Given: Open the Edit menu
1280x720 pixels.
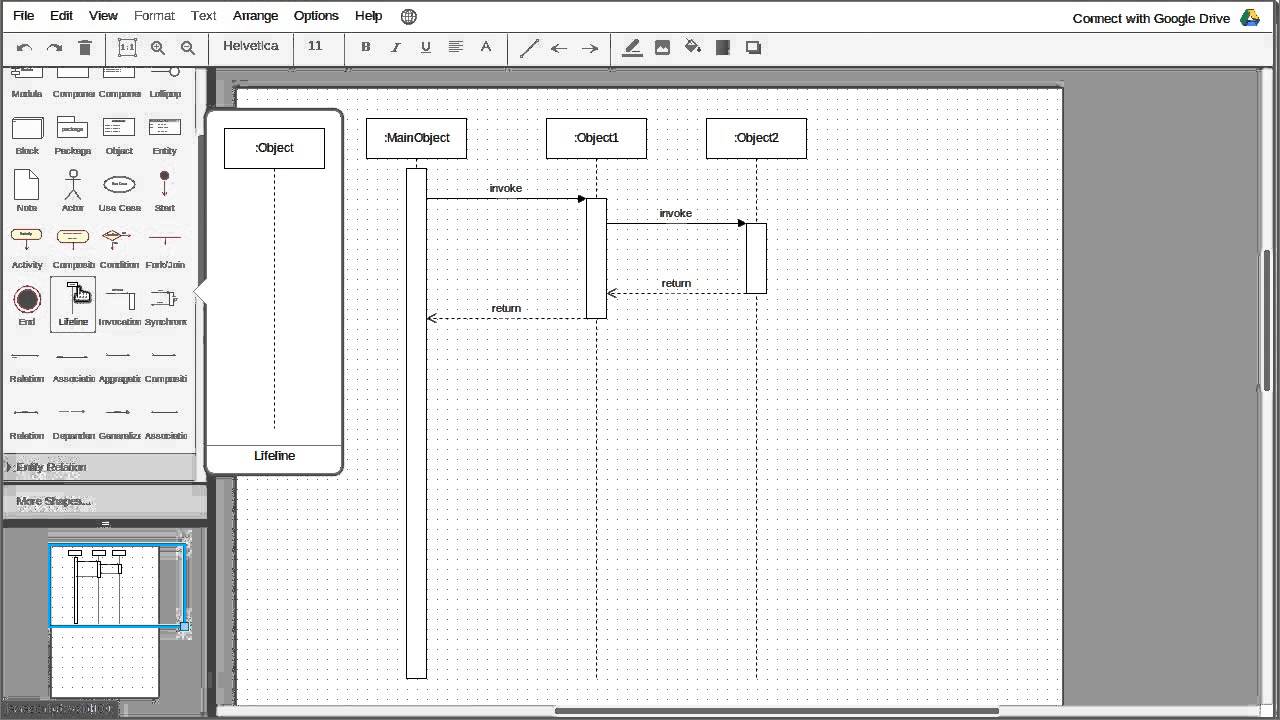Looking at the screenshot, I should click(61, 16).
